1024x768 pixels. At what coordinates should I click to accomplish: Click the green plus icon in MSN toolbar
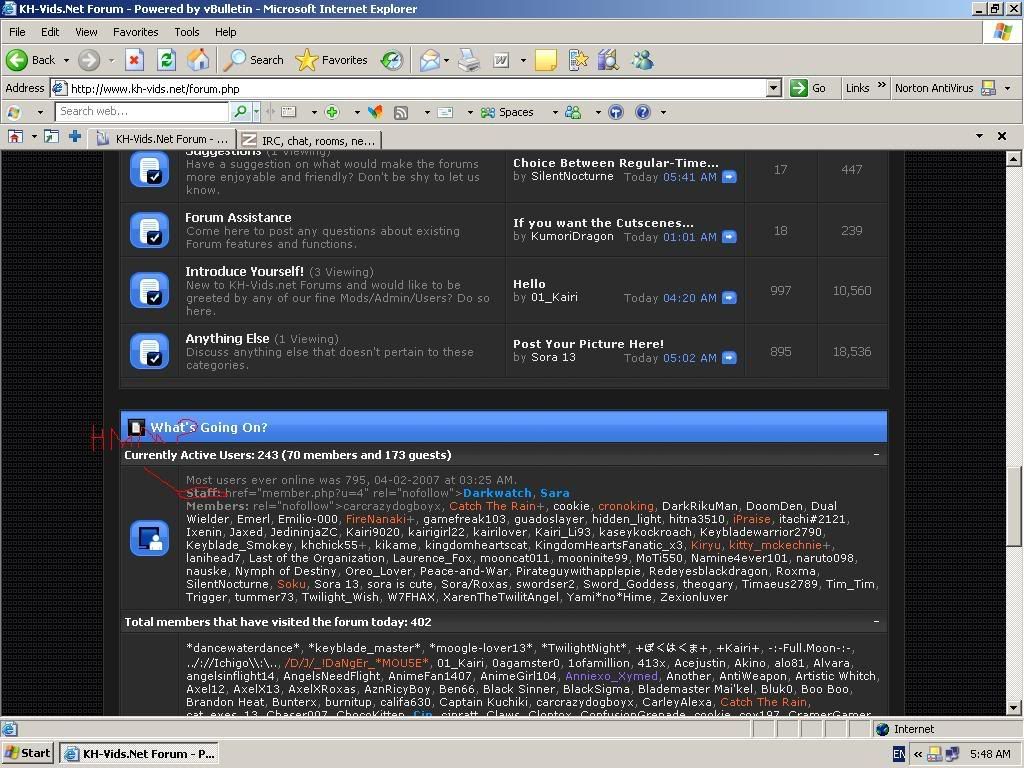(332, 112)
